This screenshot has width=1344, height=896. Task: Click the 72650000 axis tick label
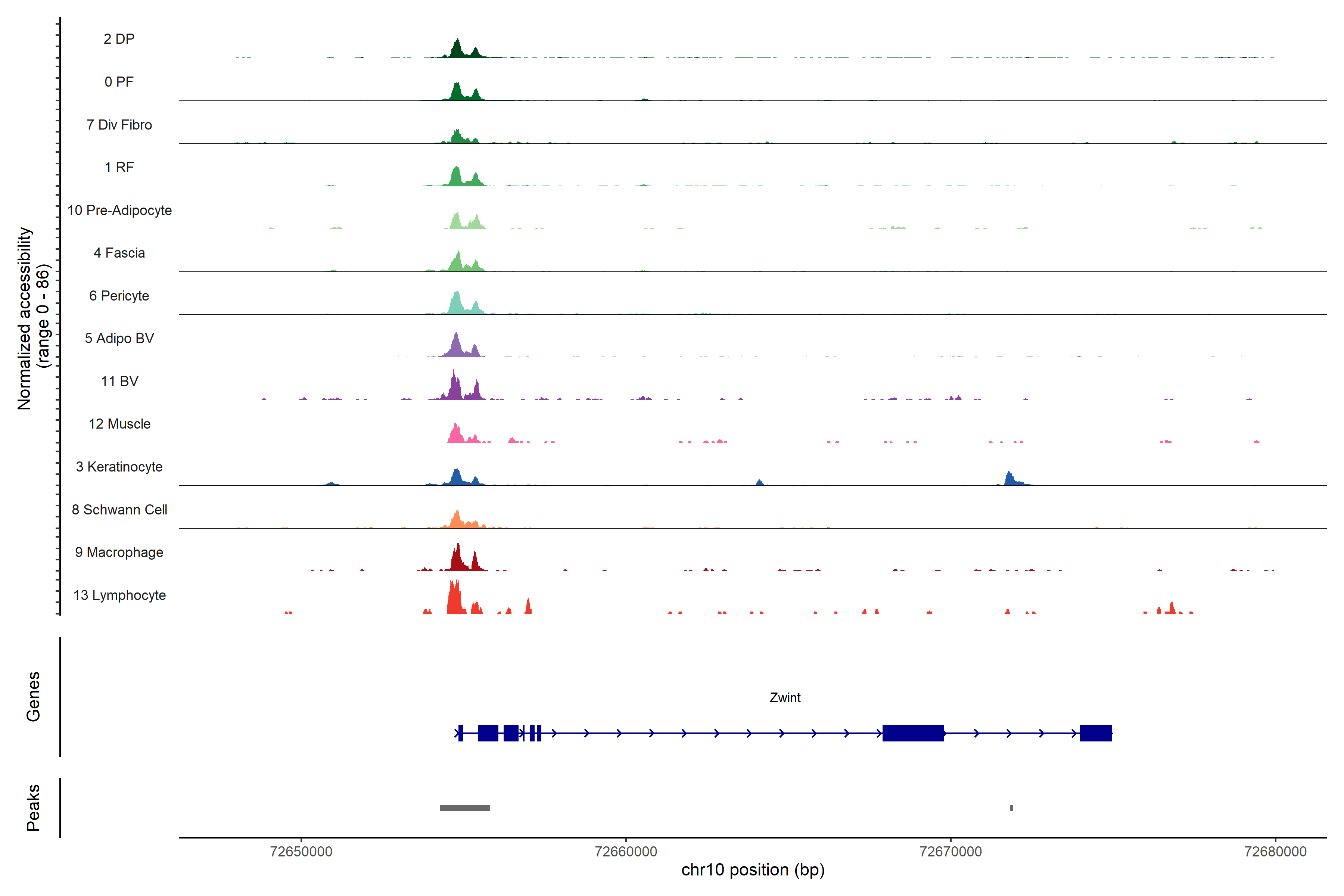pos(301,852)
